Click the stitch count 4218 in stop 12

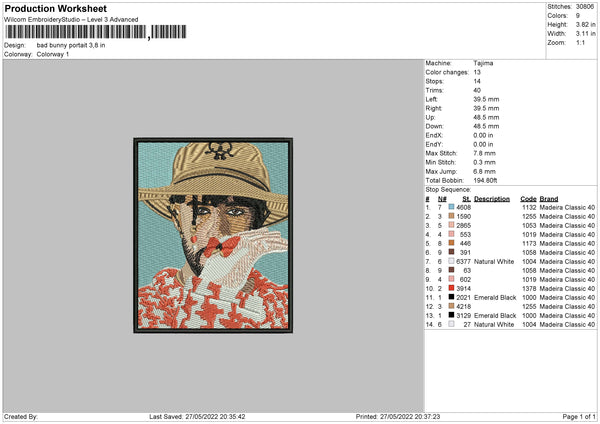coord(463,307)
